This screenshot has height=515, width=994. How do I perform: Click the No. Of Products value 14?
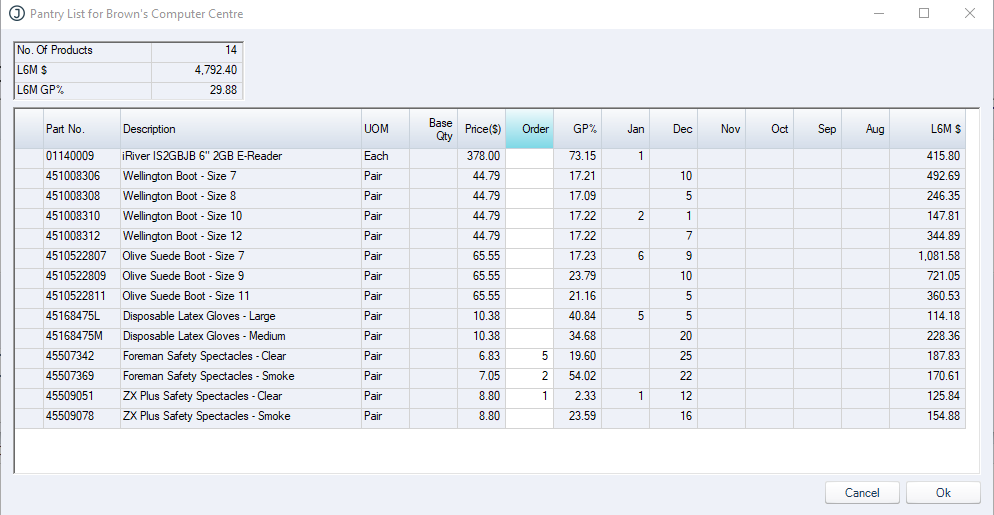click(197, 50)
